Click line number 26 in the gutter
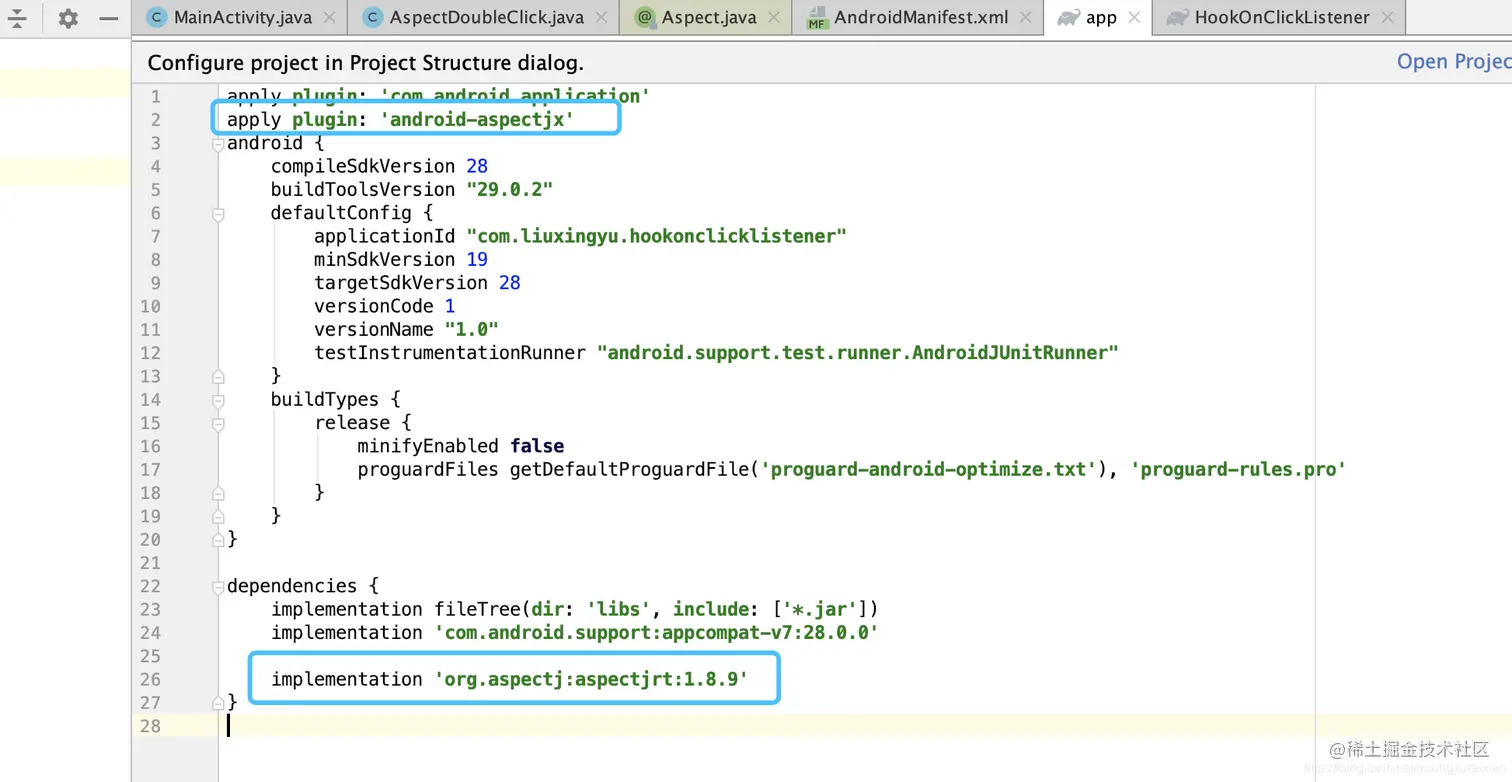Viewport: 1512px width, 782px height. point(149,679)
